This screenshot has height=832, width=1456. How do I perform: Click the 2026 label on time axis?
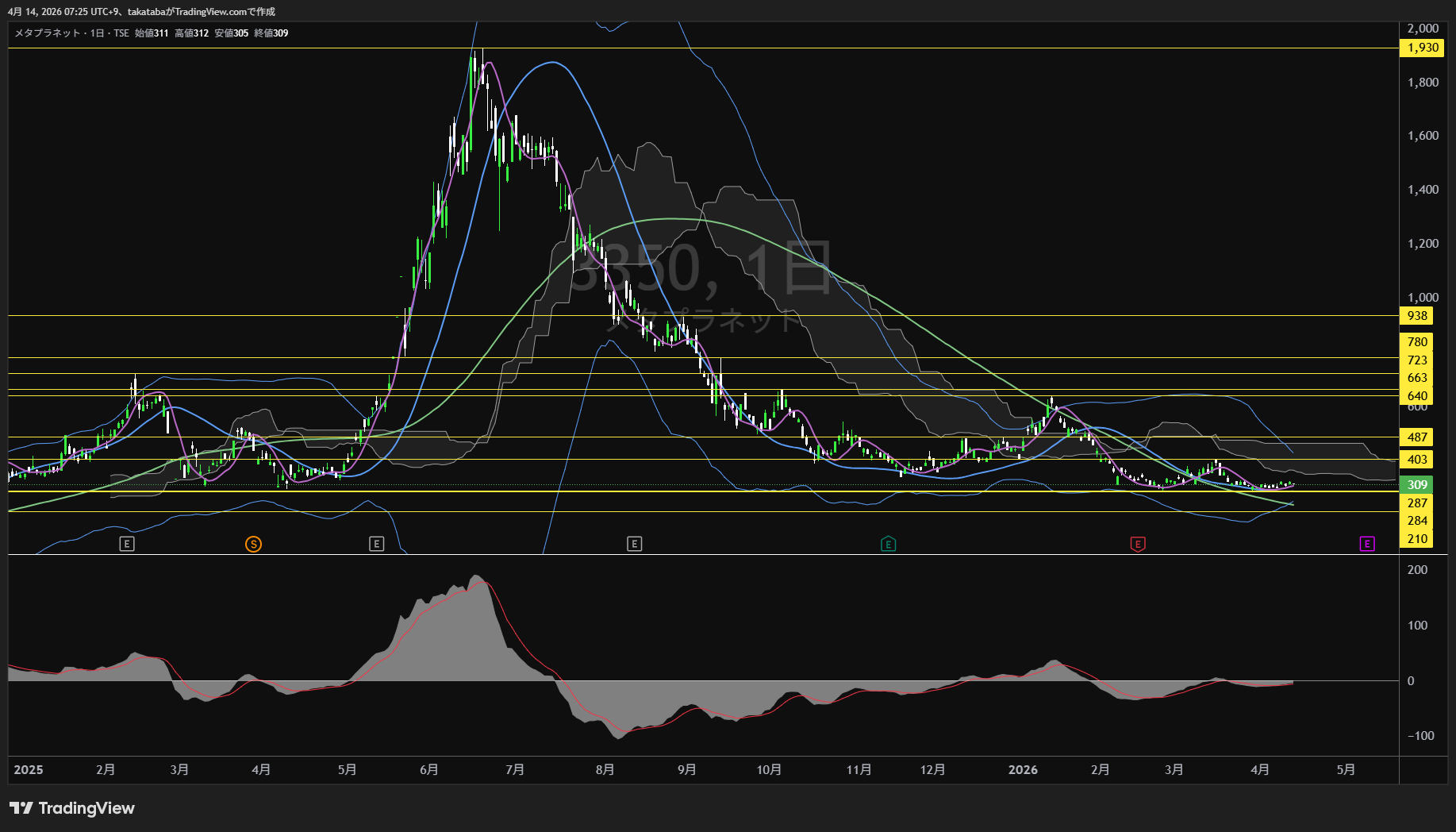1022,770
